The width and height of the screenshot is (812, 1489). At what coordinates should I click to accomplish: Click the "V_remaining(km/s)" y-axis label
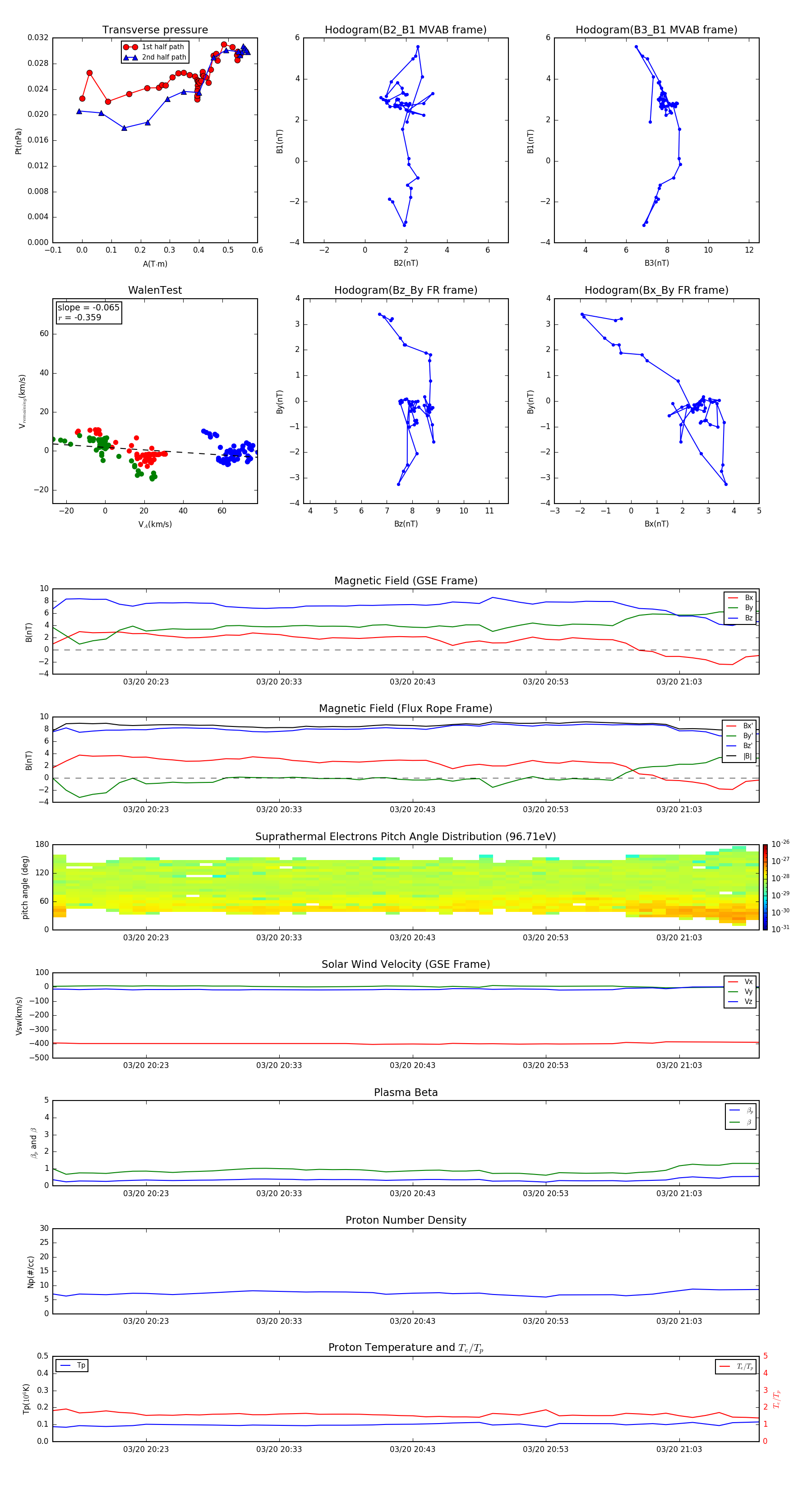tap(22, 401)
